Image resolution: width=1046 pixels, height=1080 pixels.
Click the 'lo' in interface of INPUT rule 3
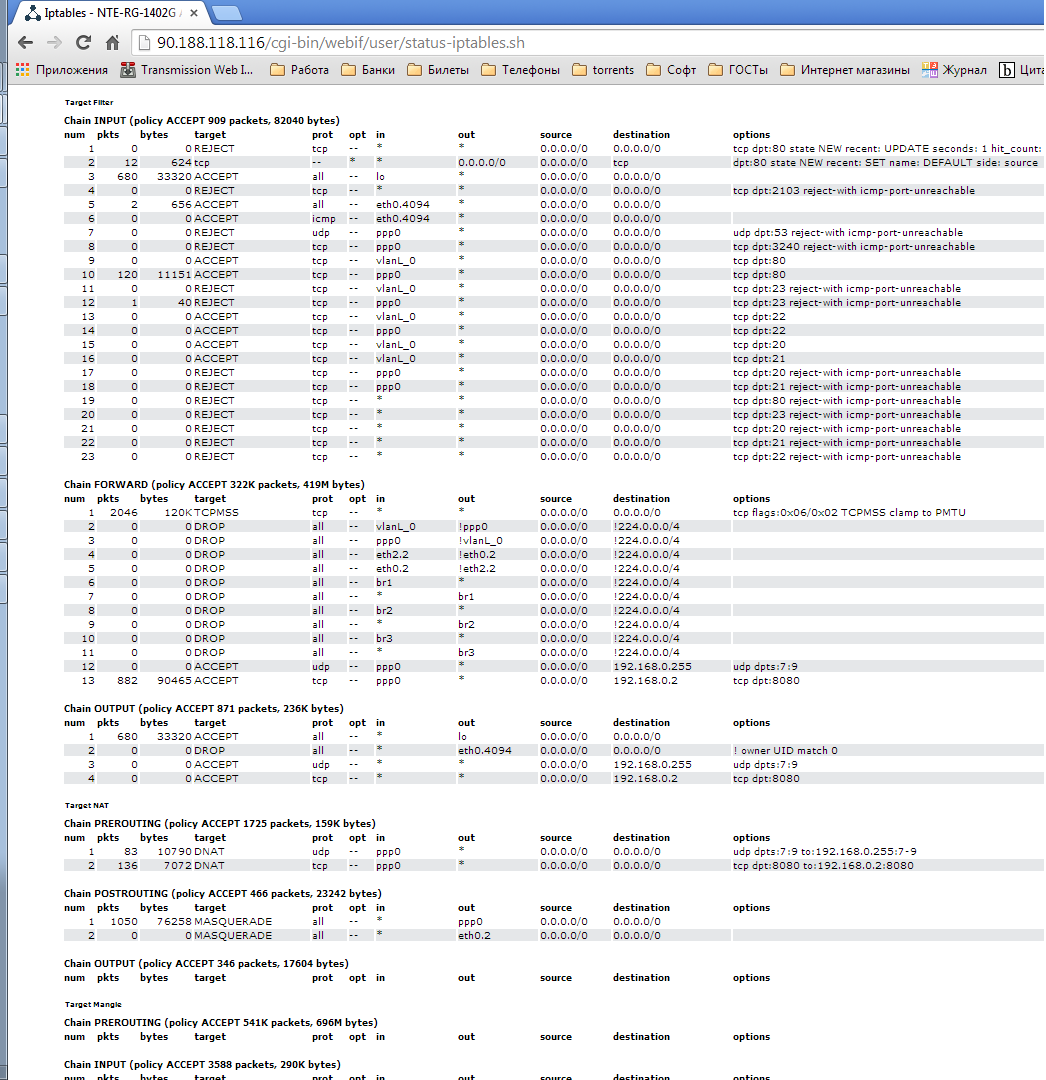point(380,177)
